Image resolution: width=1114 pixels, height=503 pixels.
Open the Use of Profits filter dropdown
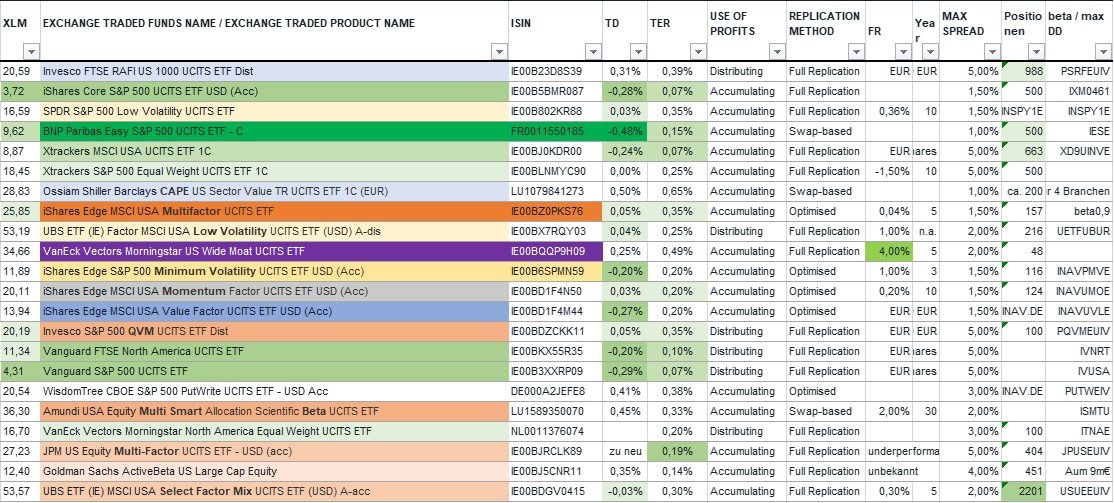click(776, 52)
